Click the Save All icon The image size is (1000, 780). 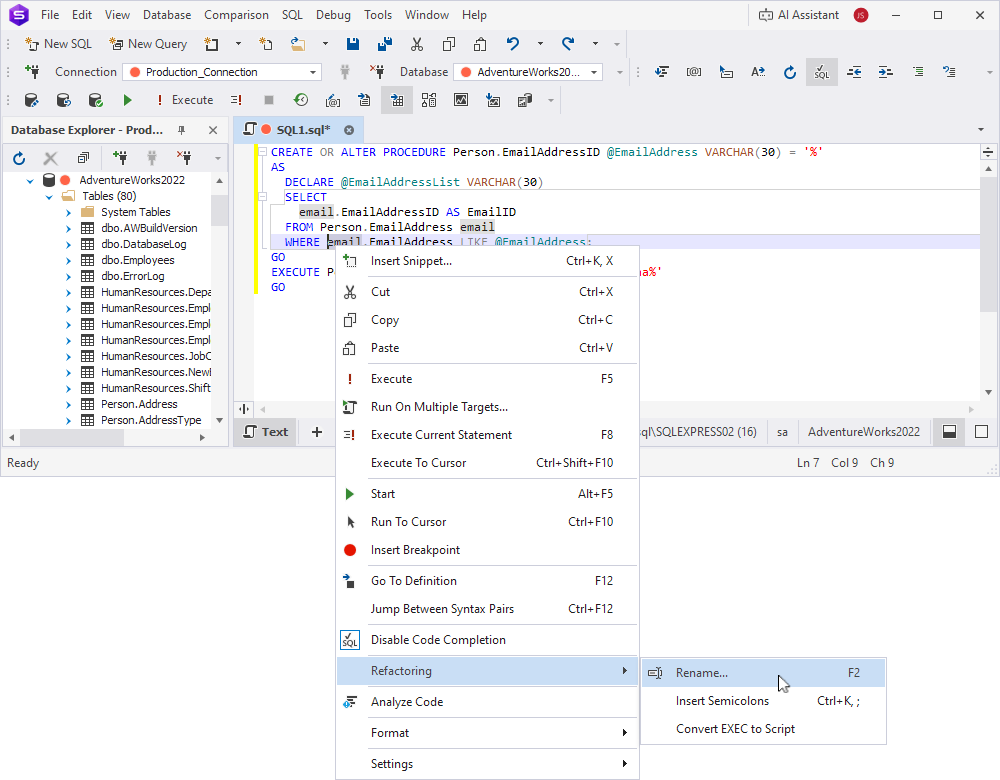(x=385, y=44)
